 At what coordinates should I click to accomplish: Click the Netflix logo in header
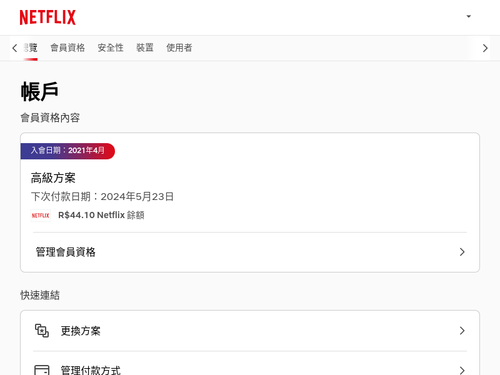tap(48, 17)
